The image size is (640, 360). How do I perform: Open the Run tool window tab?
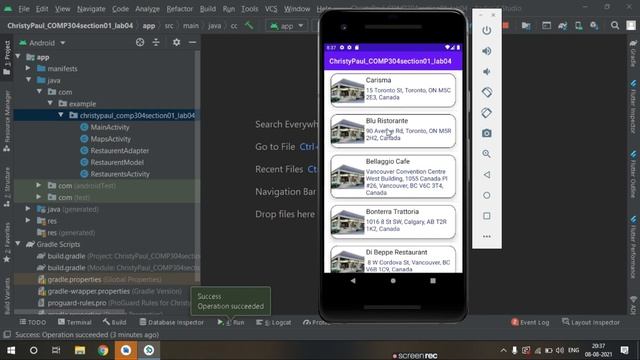coord(231,322)
